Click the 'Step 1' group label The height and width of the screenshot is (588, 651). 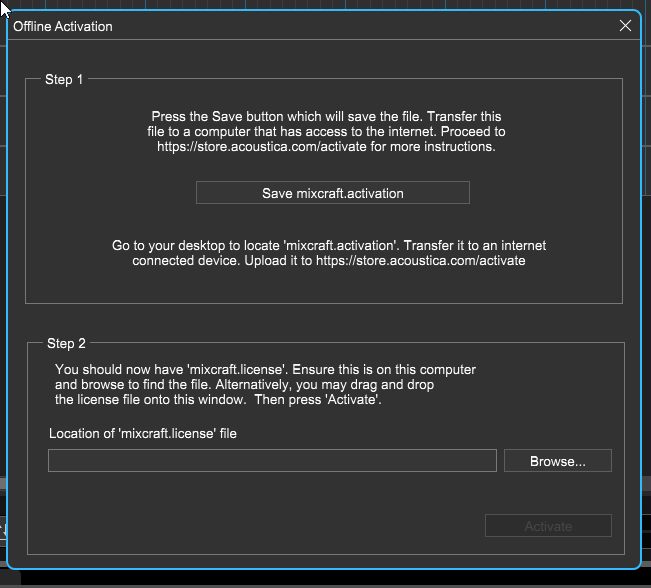coord(64,79)
